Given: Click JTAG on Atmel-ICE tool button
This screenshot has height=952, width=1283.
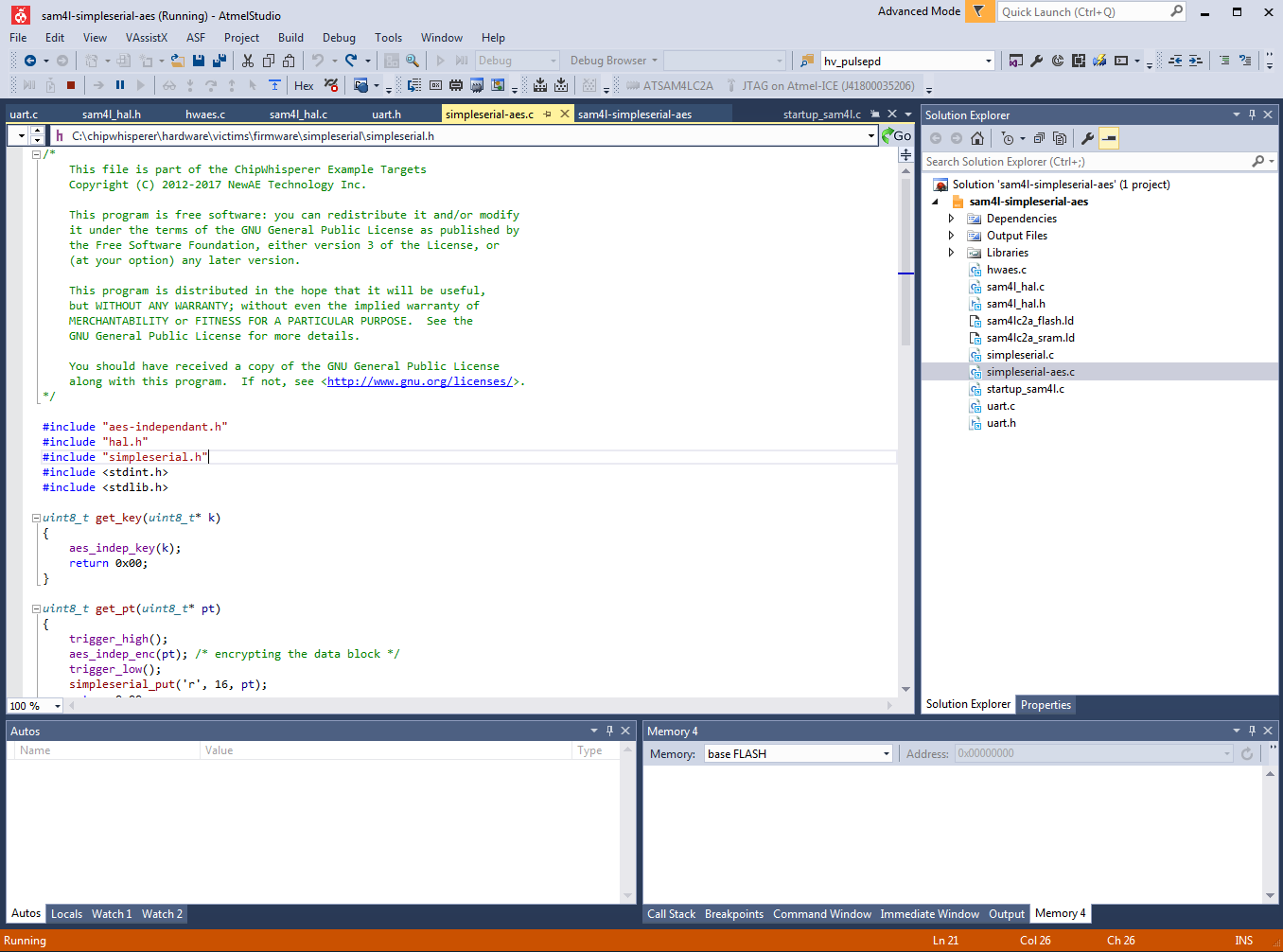Looking at the screenshot, I should click(821, 85).
